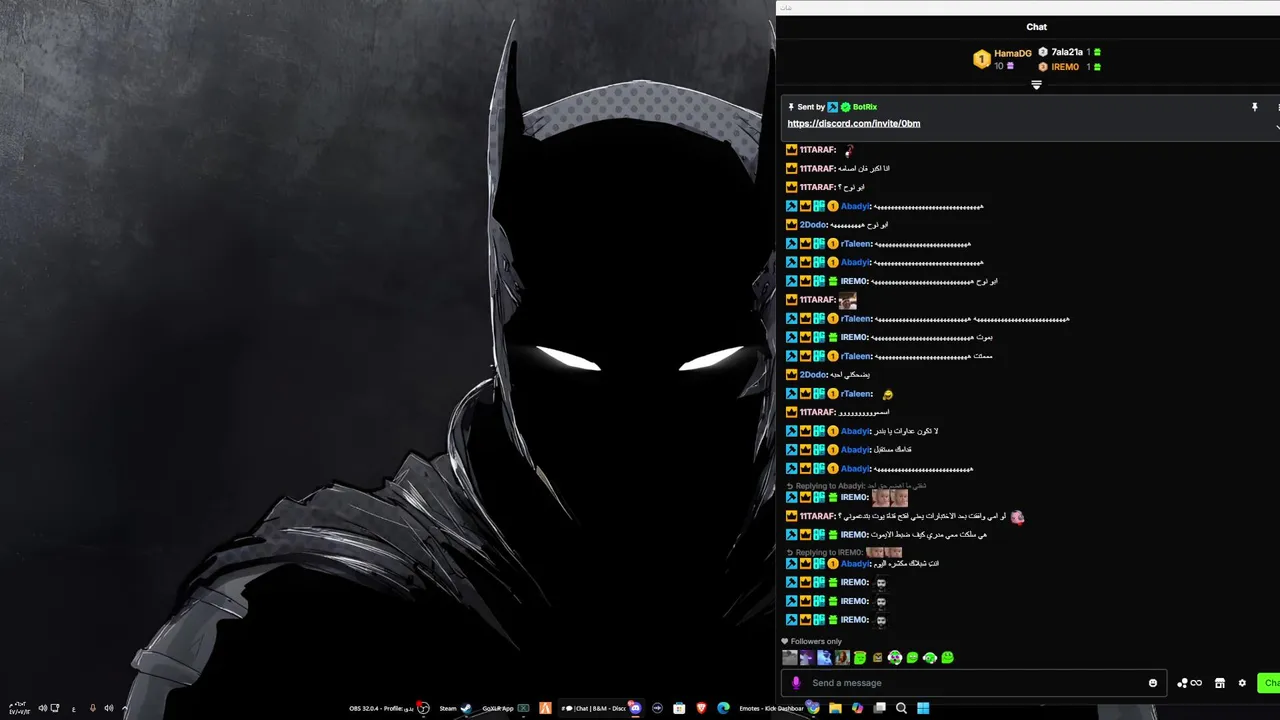This screenshot has height=720, width=1280.
Task: Click the pin icon on pinned message
Action: coord(1254,107)
